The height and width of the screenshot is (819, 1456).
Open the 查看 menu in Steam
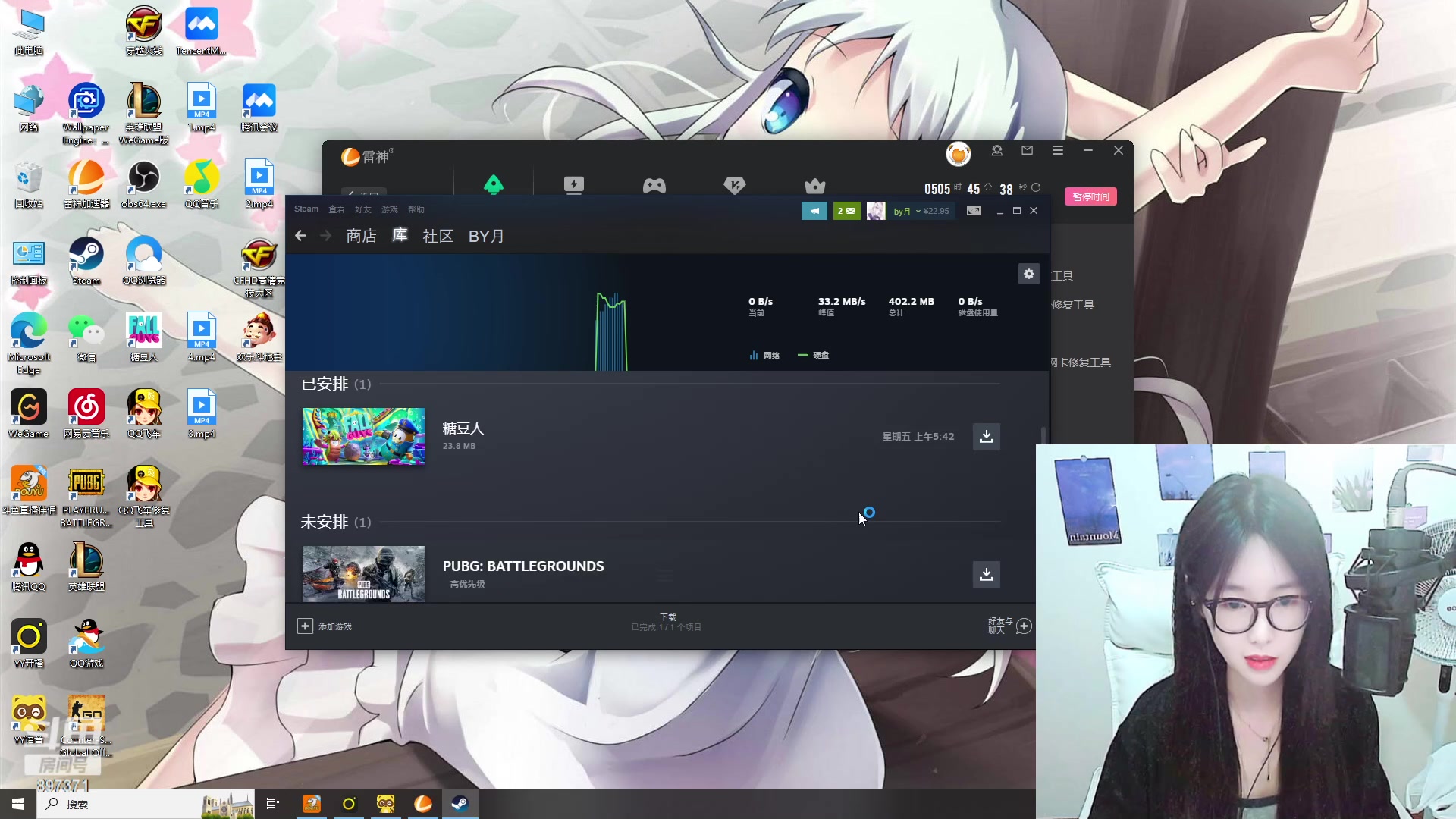click(x=337, y=209)
